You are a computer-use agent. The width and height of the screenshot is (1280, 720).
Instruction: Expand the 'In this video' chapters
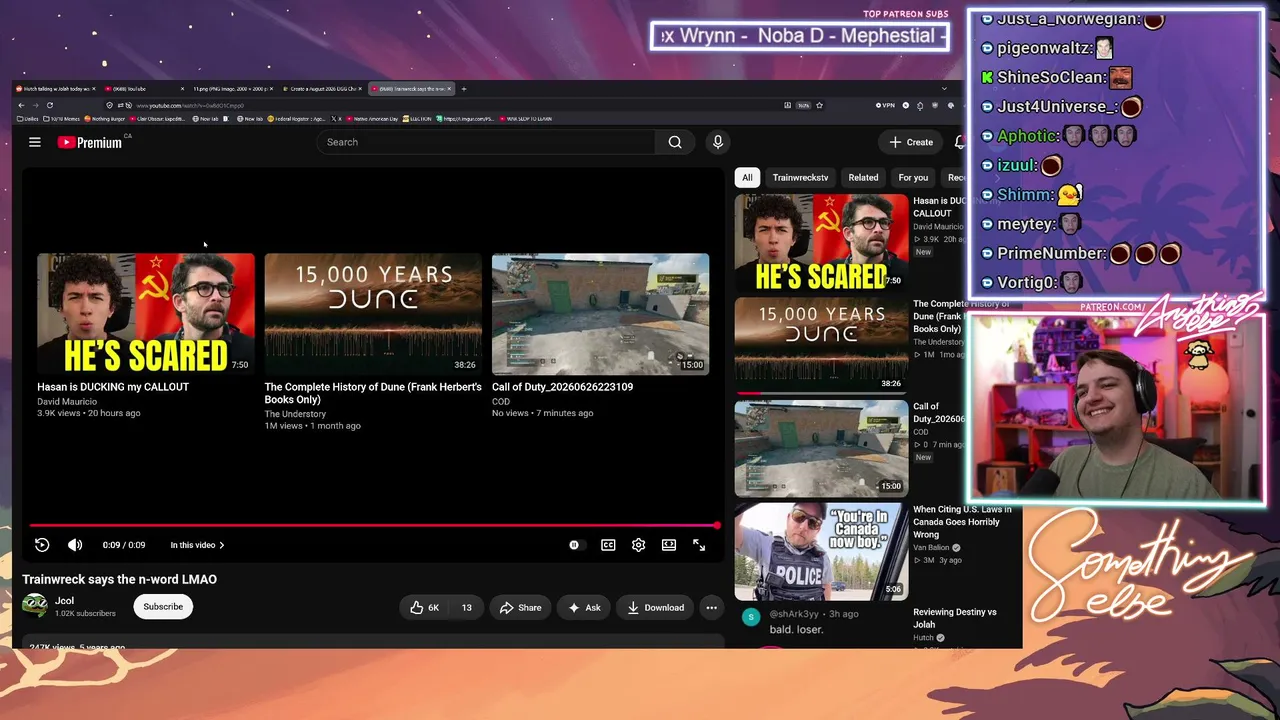tap(197, 545)
